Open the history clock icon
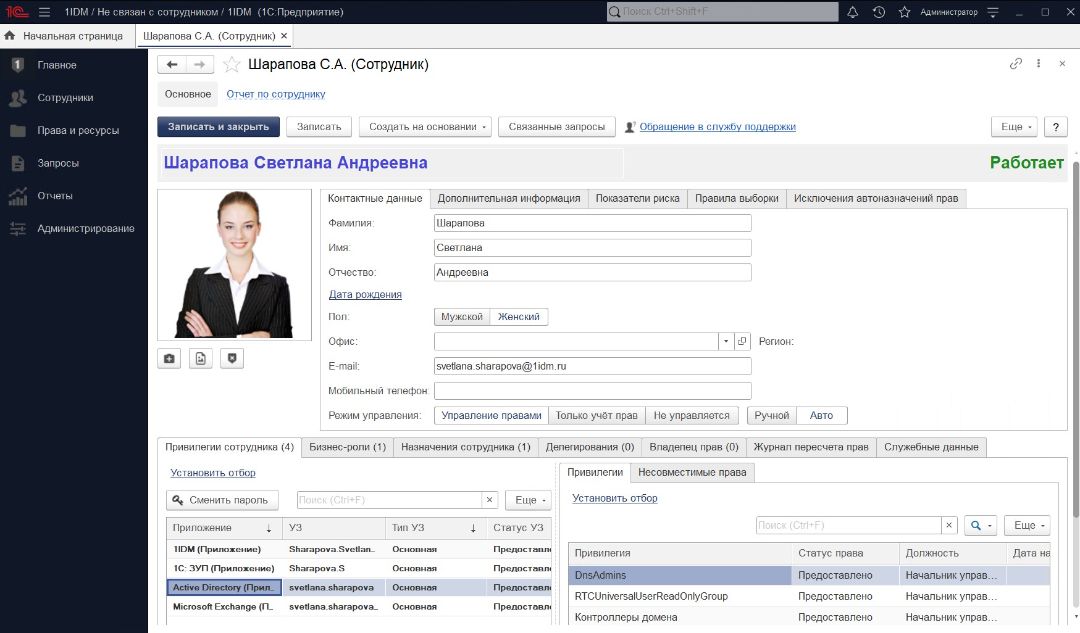Viewport: 1080px width, 633px height. 879,12
